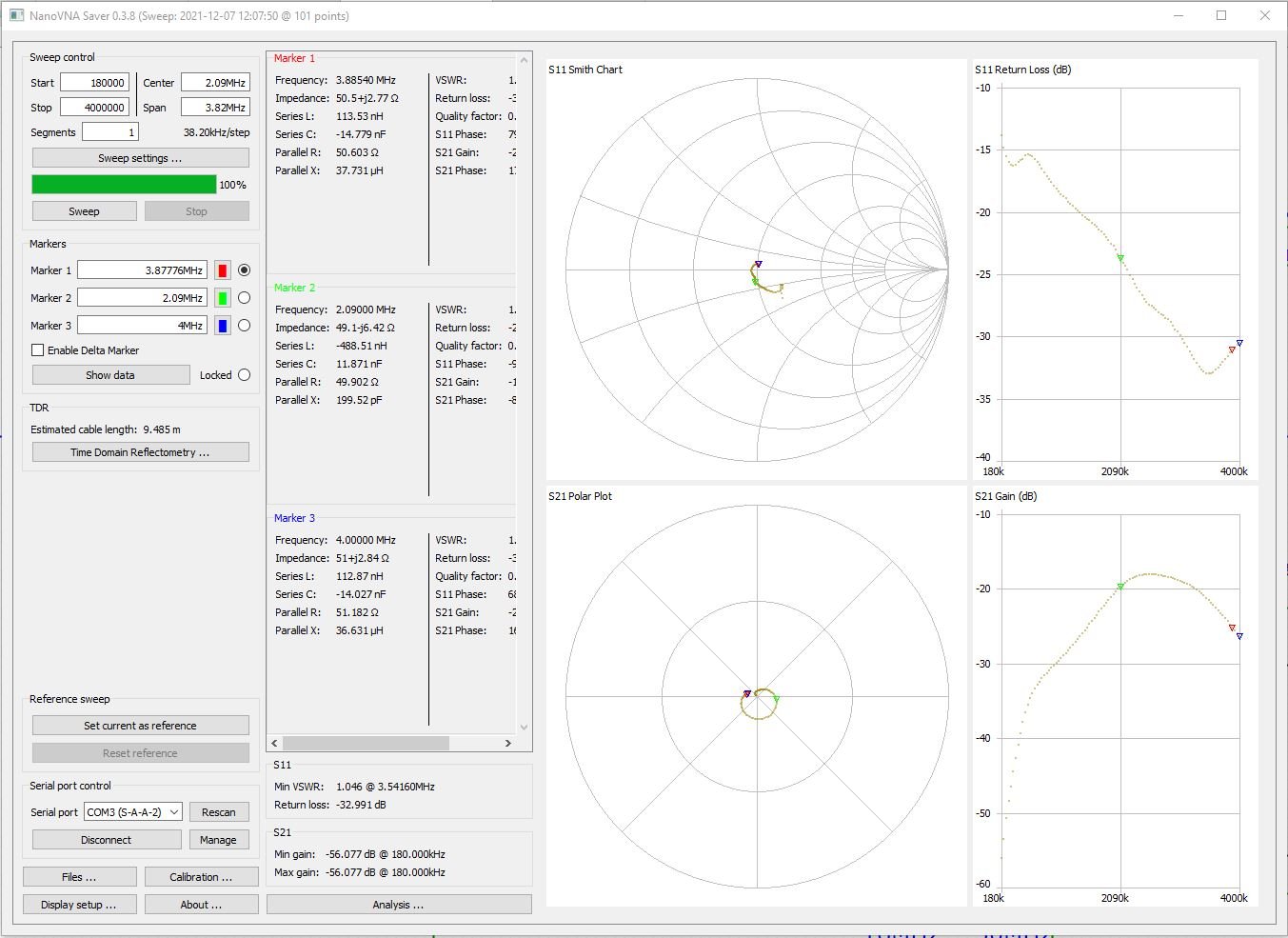Click the Show data button

(110, 375)
